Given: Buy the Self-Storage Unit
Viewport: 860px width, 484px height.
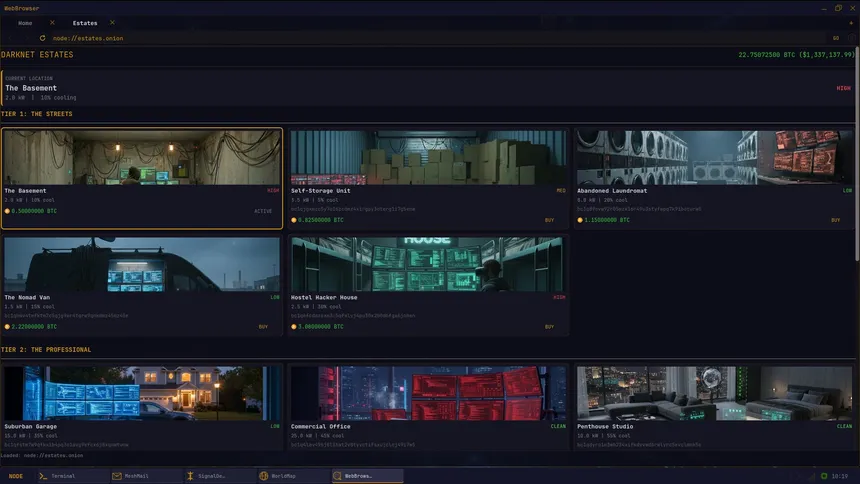Looking at the screenshot, I should tap(549, 219).
